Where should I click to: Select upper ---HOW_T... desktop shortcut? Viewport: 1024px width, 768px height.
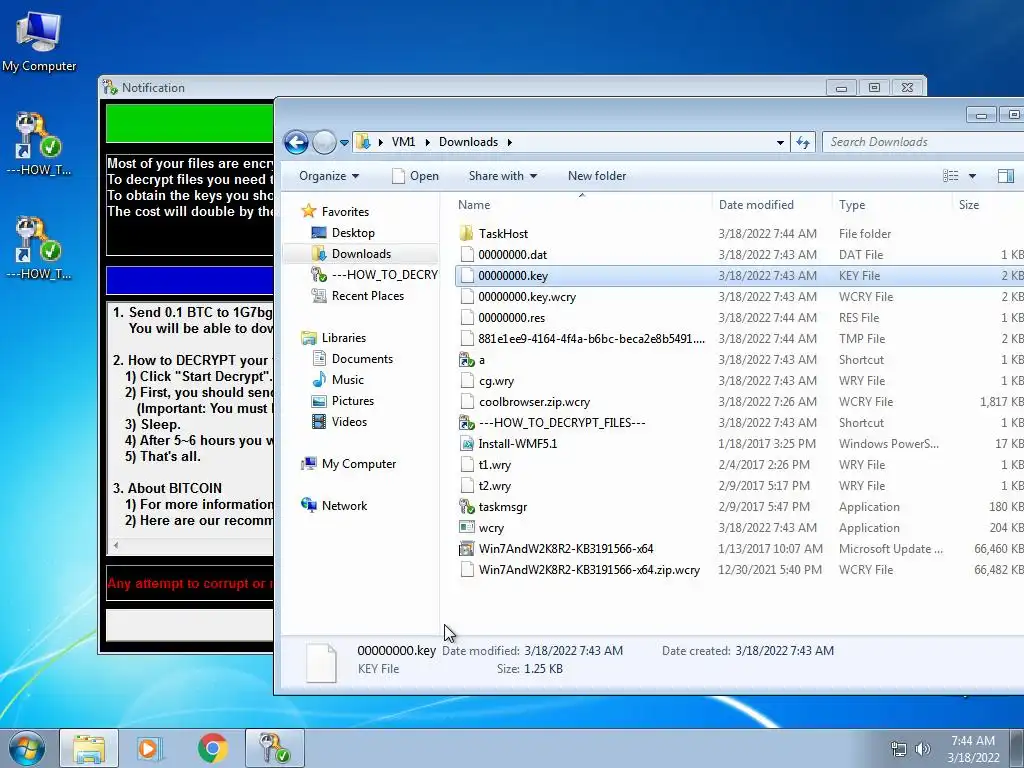click(x=39, y=144)
